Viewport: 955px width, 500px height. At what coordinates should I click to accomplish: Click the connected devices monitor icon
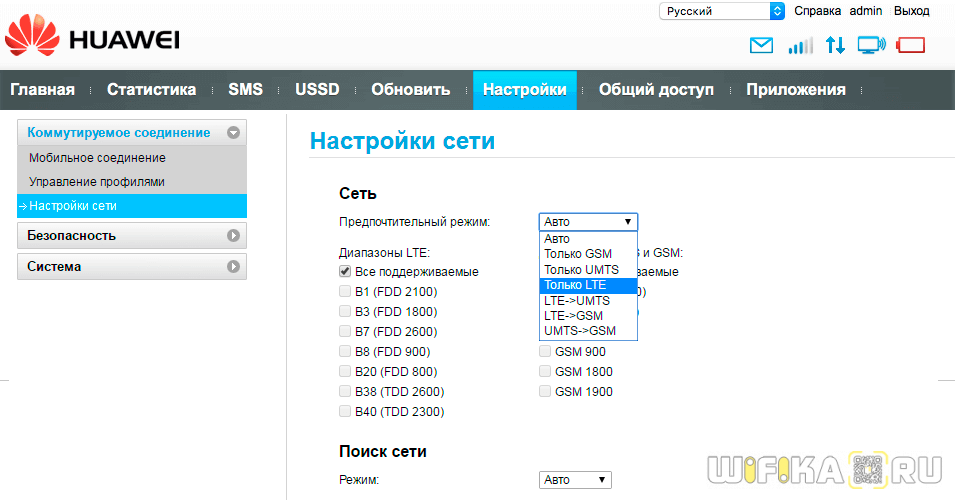872,45
